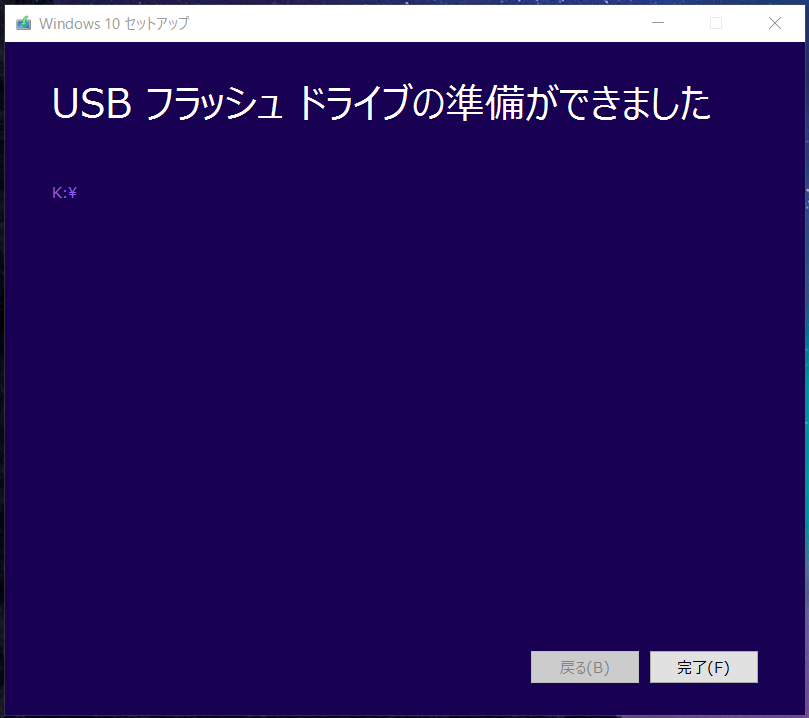Image resolution: width=809 pixels, height=718 pixels.
Task: Click the ドライブ word in the heading
Action: point(355,103)
